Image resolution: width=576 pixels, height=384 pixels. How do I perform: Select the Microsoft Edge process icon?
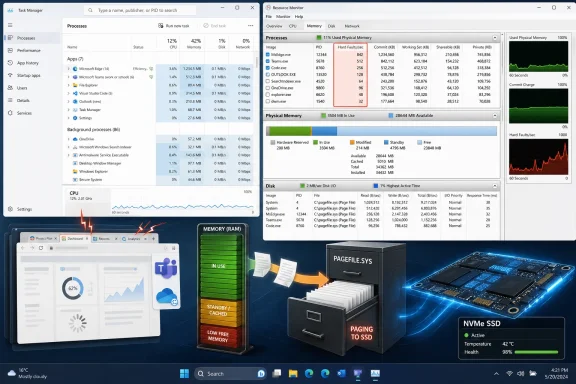[x=75, y=69]
